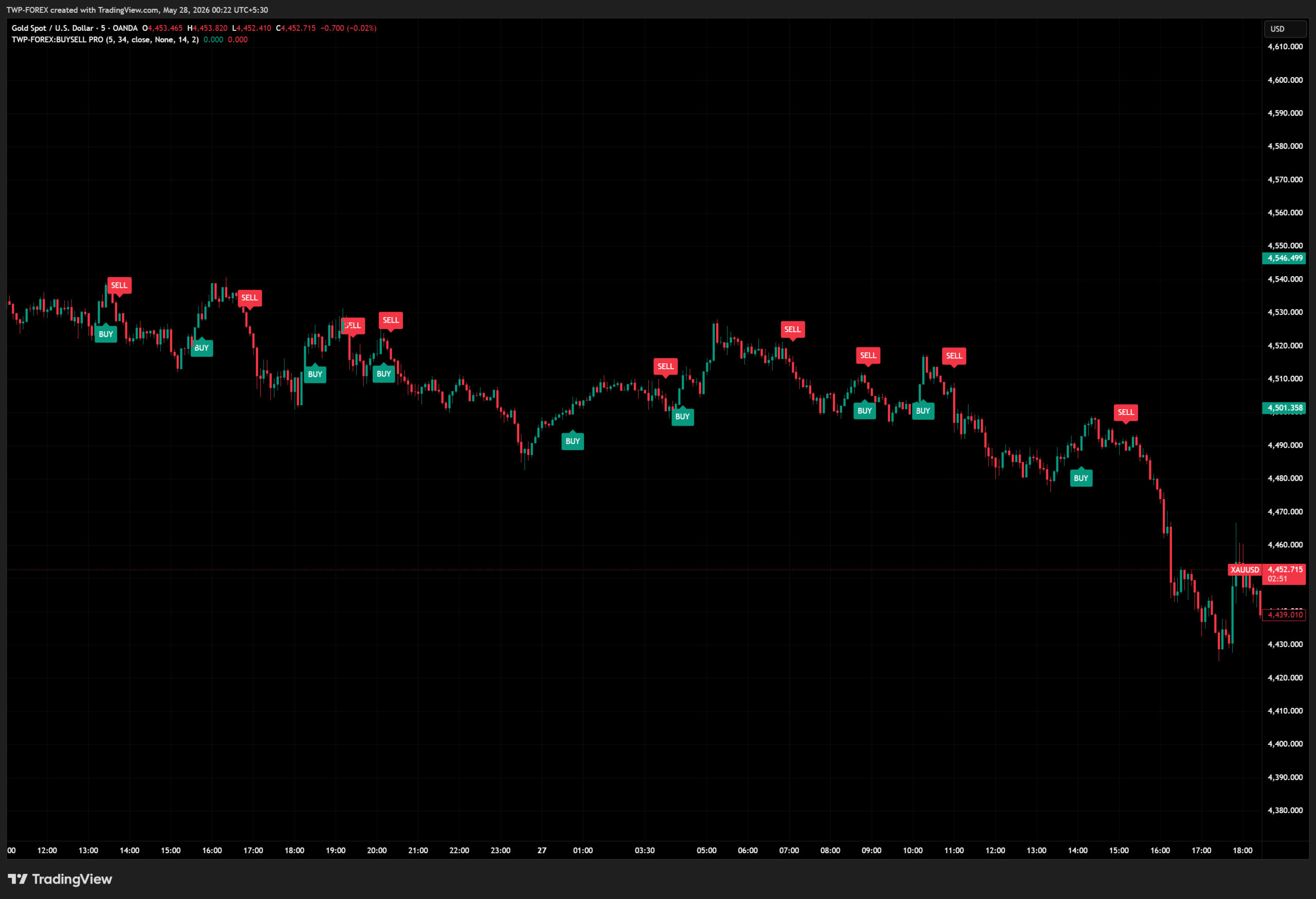Select the SELL signal near 04:00
Viewport: 1316px width, 899px height.
pos(665,366)
